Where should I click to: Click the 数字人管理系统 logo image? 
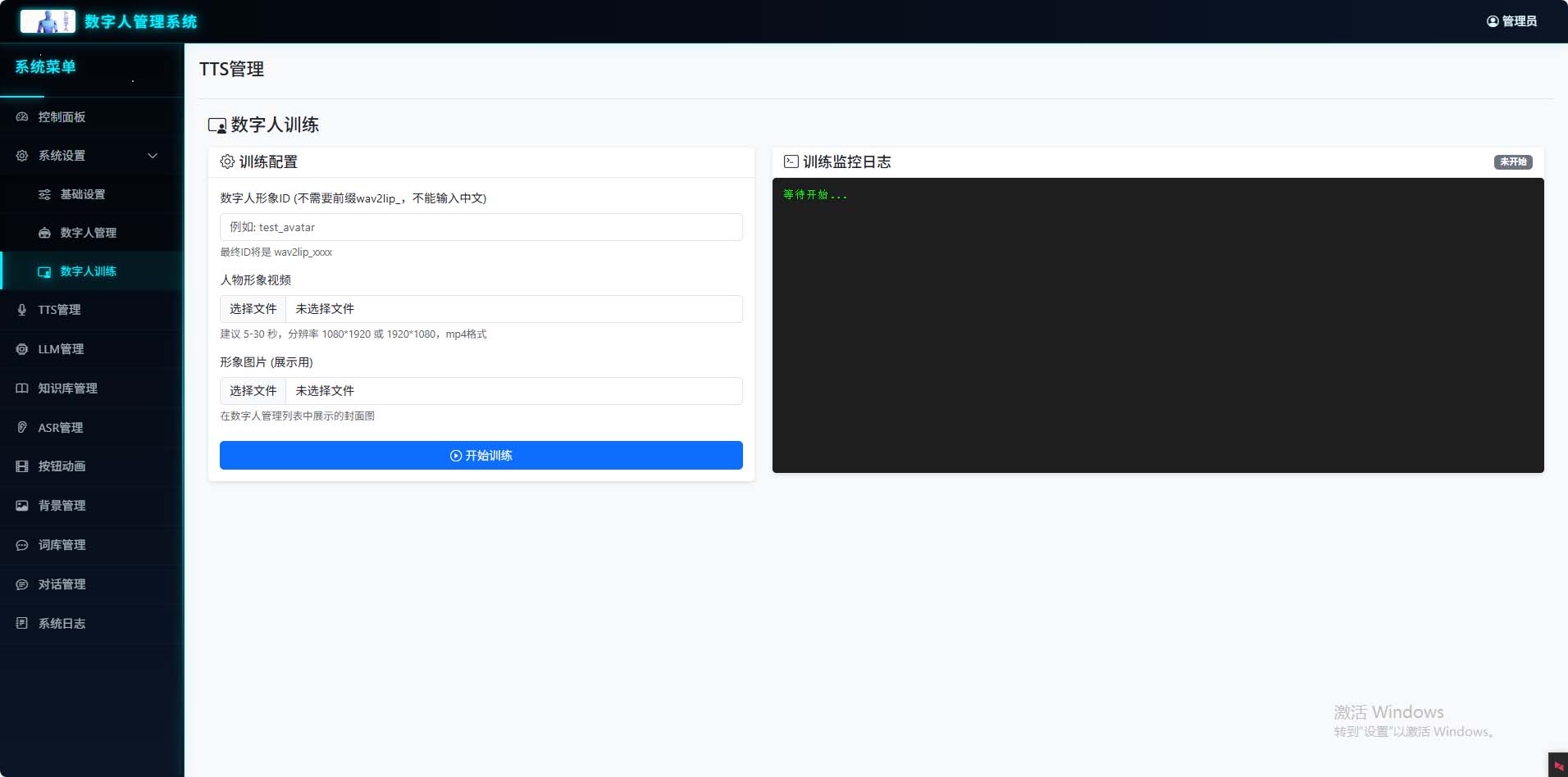click(48, 21)
